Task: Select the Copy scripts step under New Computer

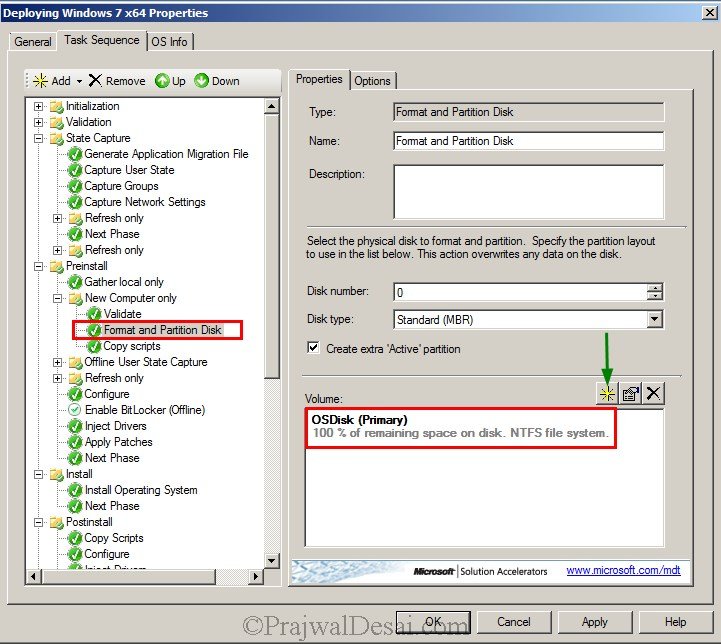Action: tap(132, 346)
